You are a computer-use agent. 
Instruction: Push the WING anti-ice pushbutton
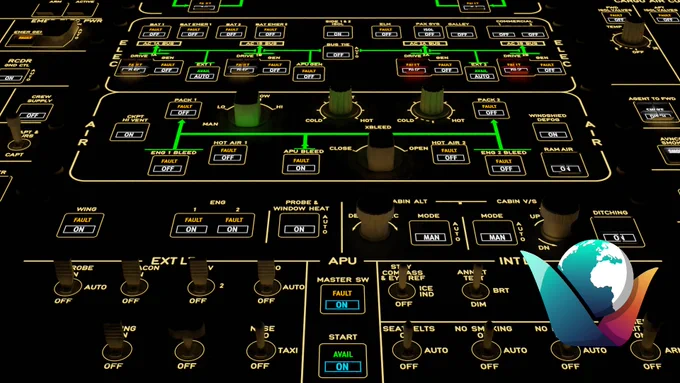click(81, 226)
